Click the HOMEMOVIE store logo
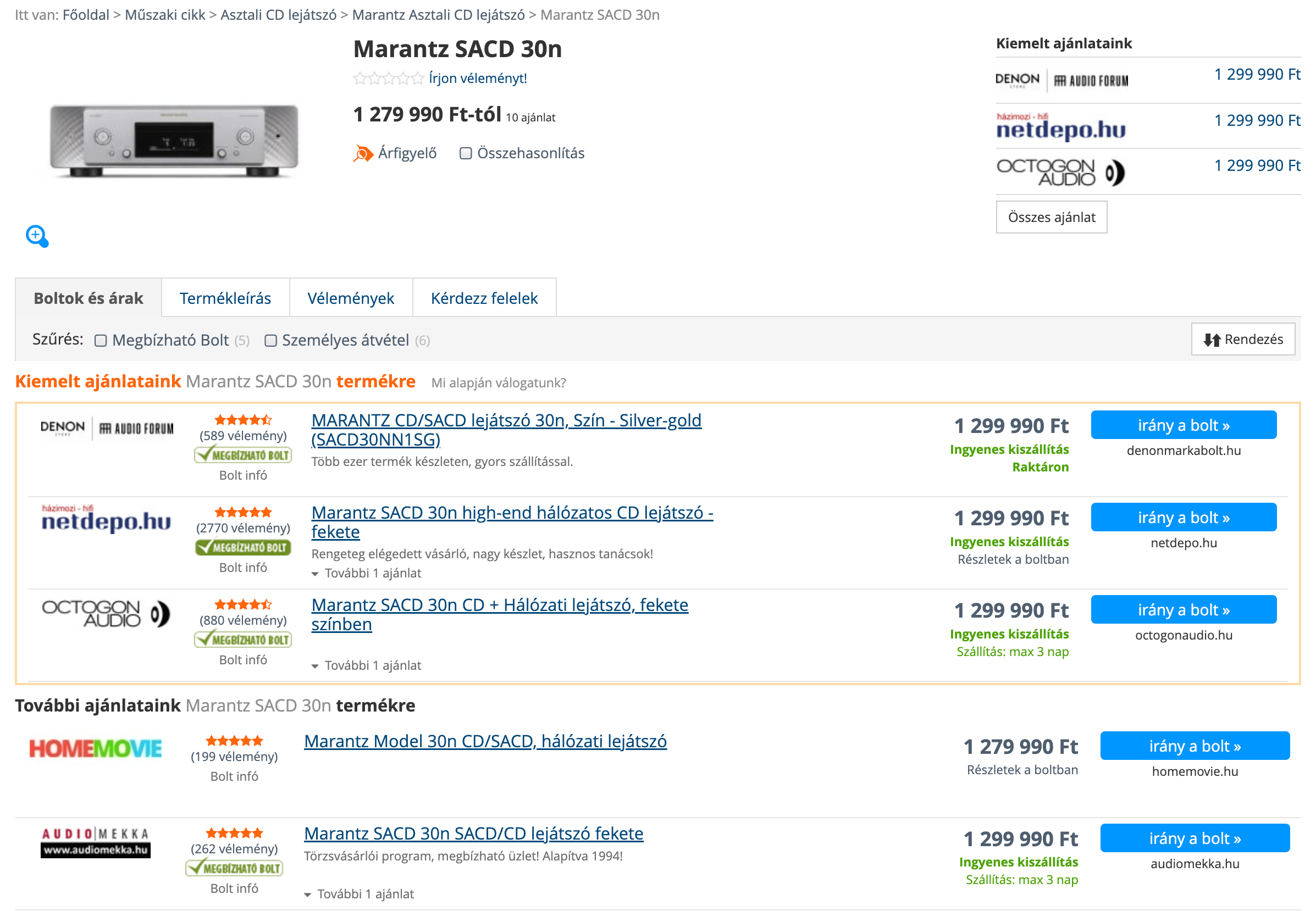 coord(95,748)
